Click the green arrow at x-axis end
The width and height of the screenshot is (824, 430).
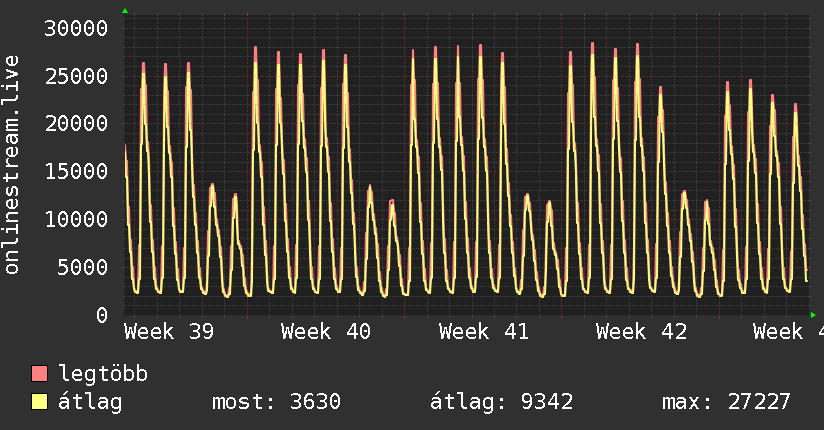(813, 315)
